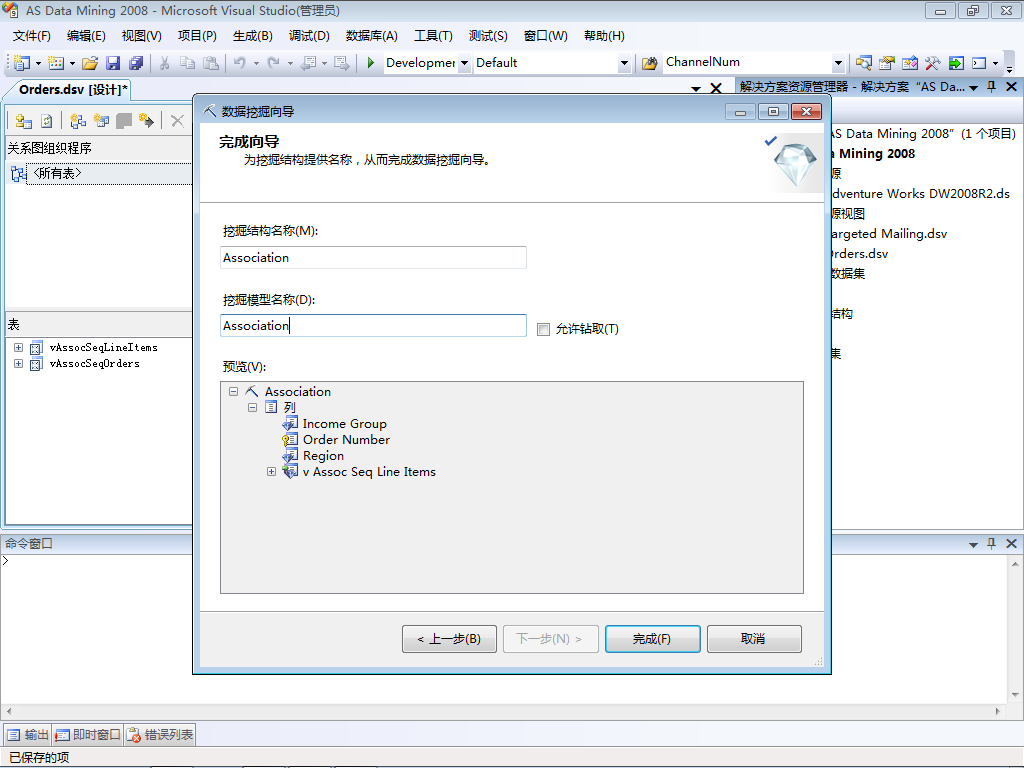Viewport: 1024px width, 768px height.
Task: Click the Delete X icon in DSV toolbar
Action: [x=177, y=121]
